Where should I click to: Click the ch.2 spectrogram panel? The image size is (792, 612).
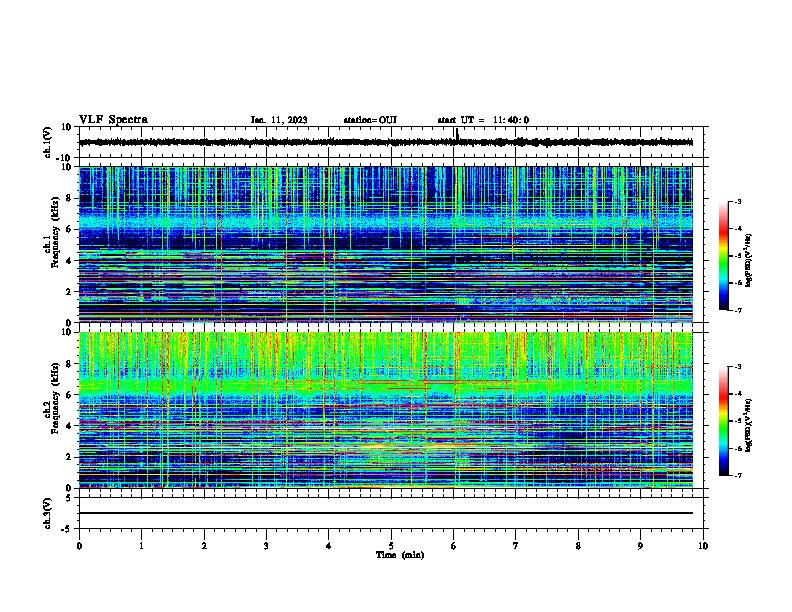tap(386, 410)
